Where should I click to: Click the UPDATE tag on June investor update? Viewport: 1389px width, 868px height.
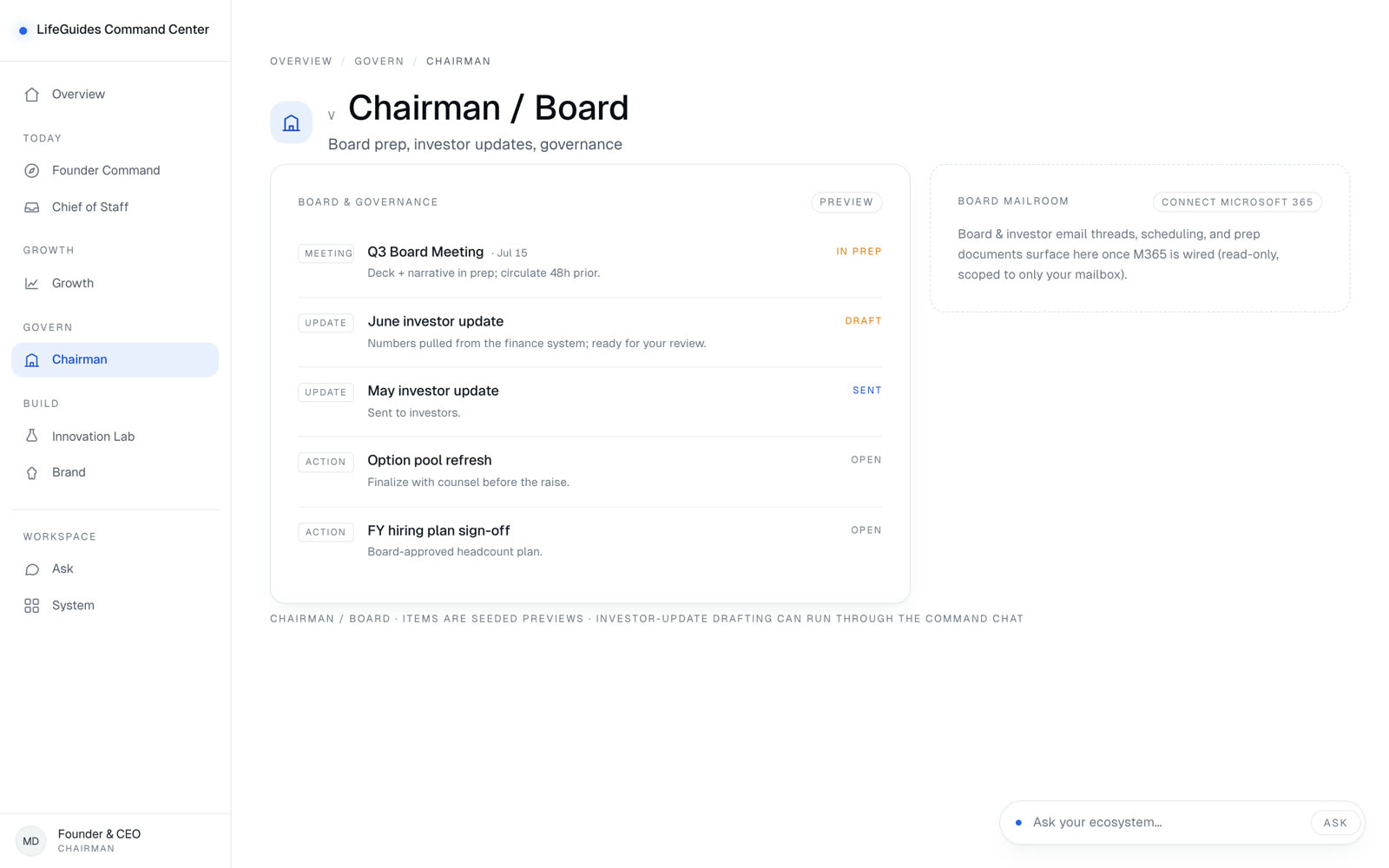coord(326,323)
